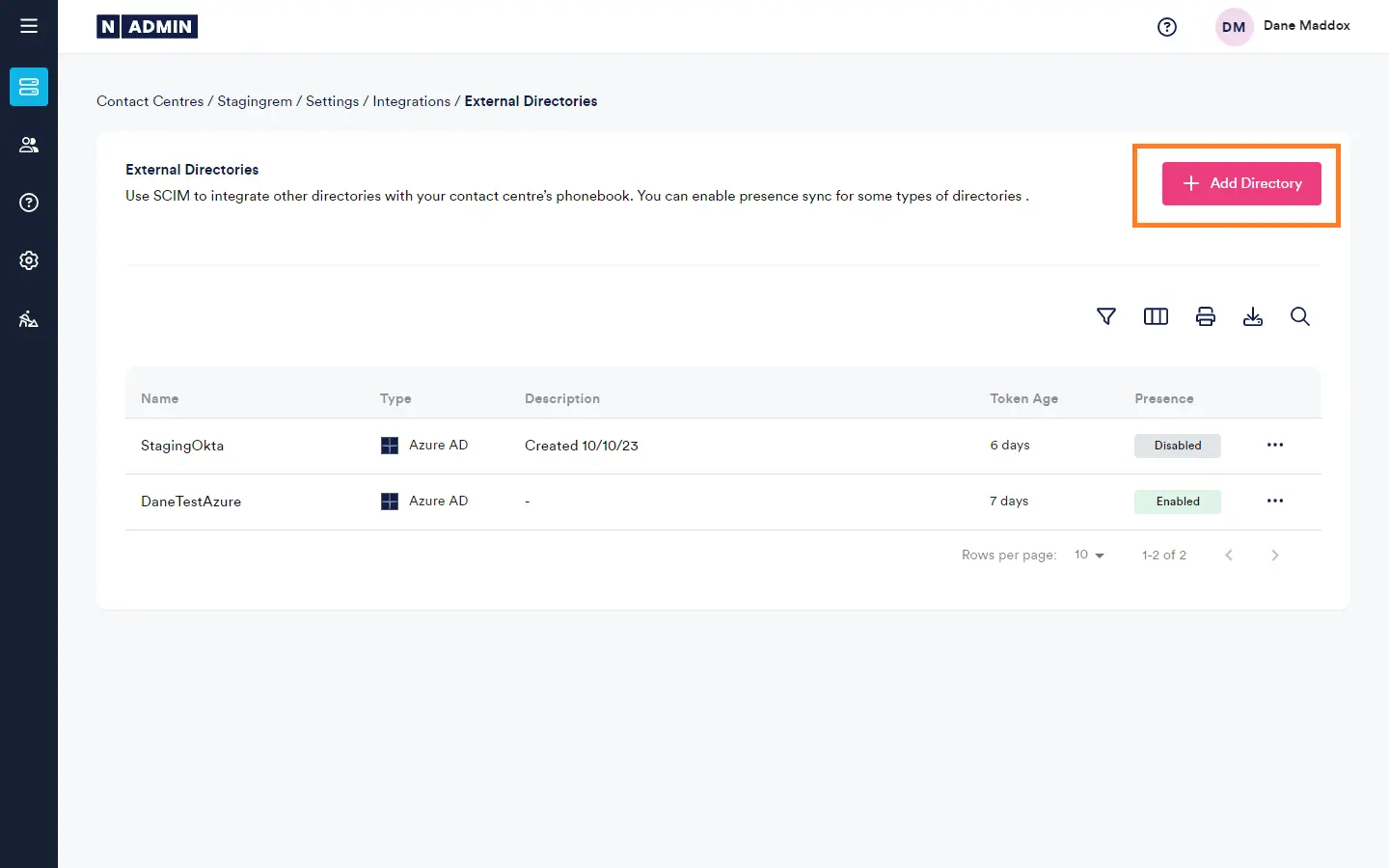Image resolution: width=1389 pixels, height=868 pixels.
Task: Click the sidebar help question mark icon
Action: click(x=29, y=203)
